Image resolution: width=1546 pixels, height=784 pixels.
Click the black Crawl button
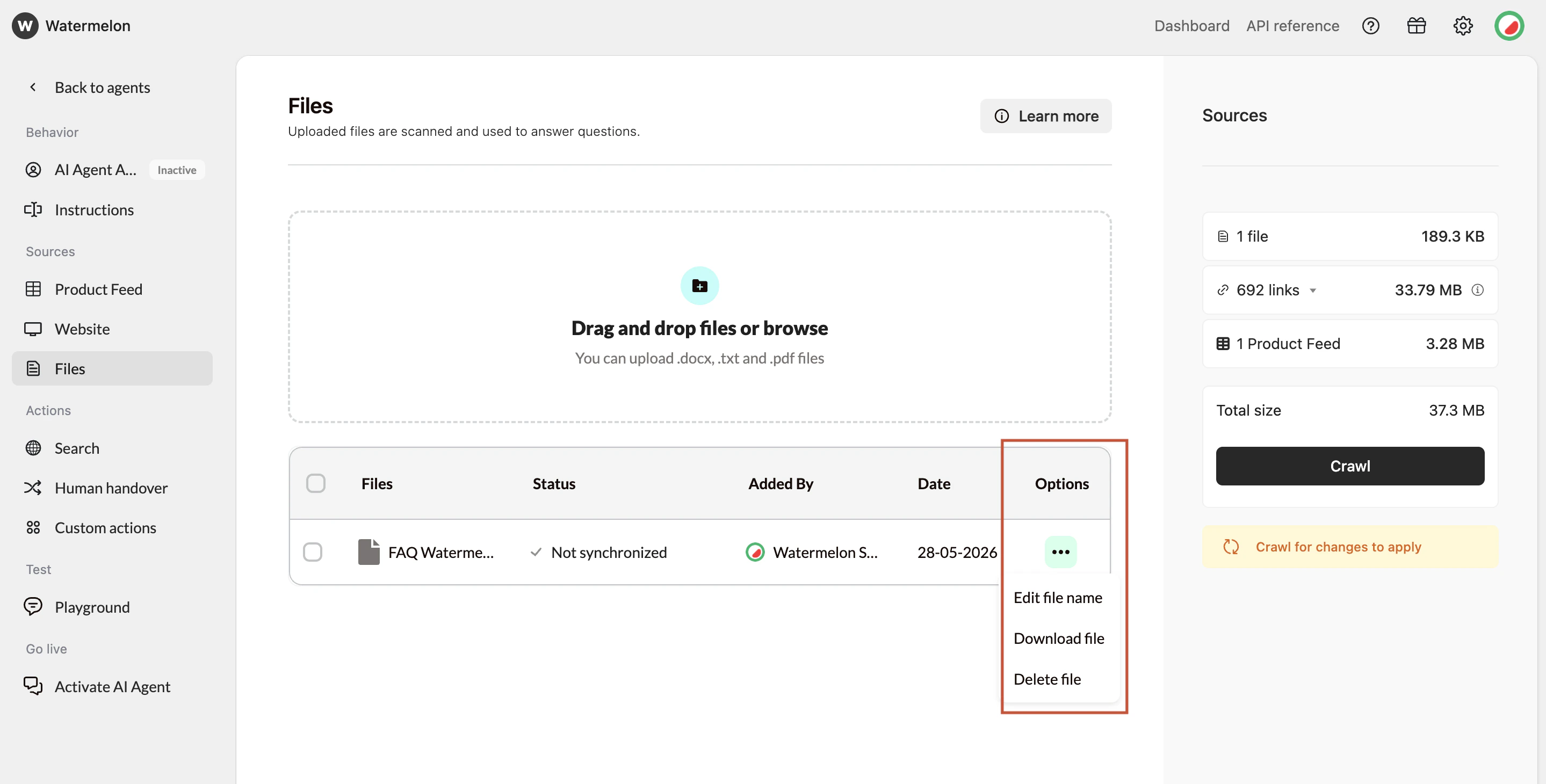point(1350,466)
